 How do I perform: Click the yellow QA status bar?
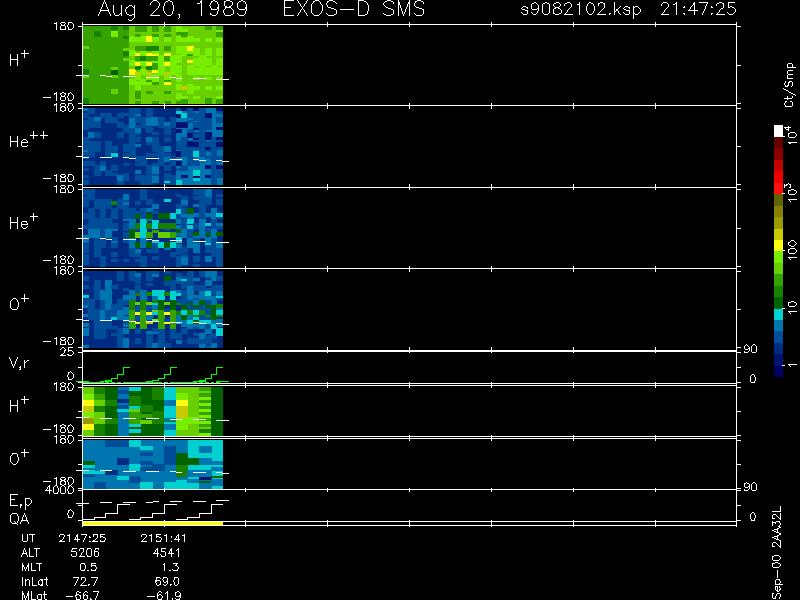point(153,523)
